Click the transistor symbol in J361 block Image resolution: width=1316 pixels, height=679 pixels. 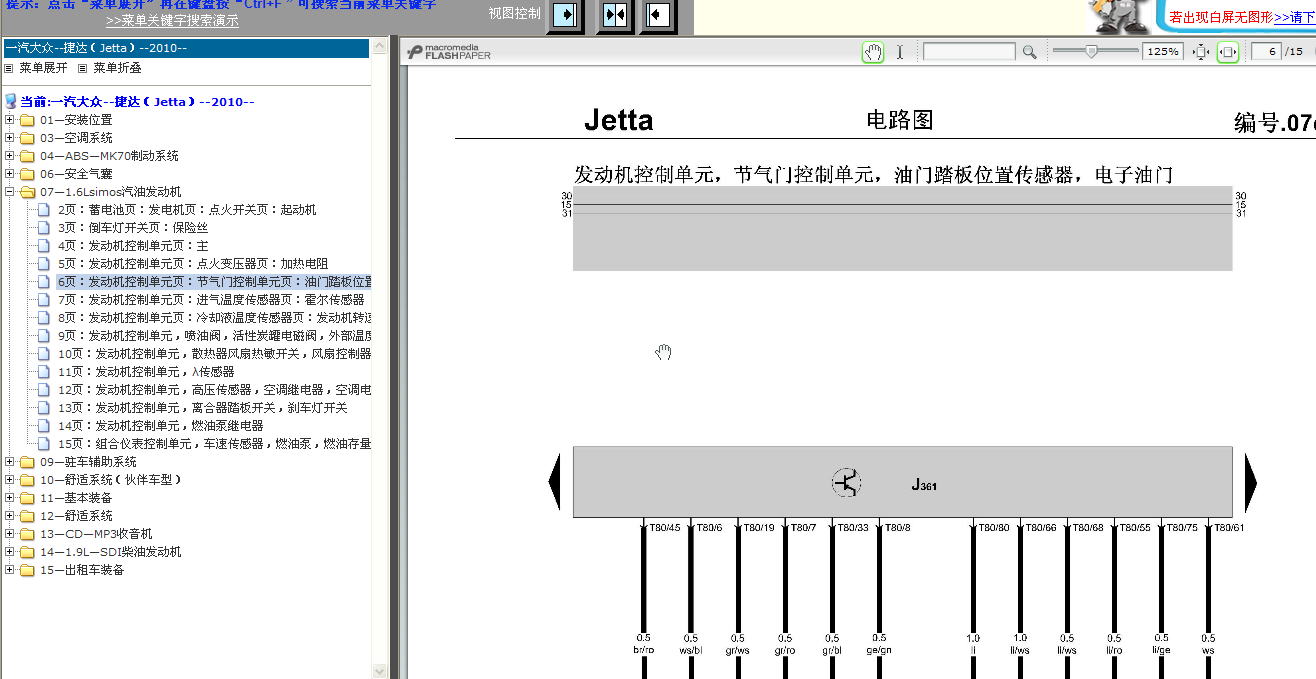coord(846,483)
